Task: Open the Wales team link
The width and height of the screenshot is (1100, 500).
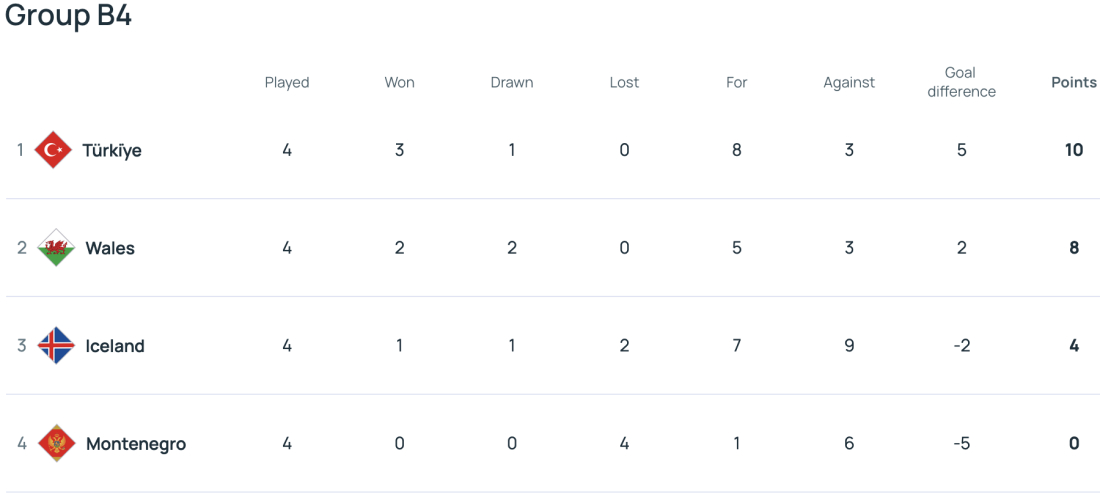Action: [x=110, y=248]
